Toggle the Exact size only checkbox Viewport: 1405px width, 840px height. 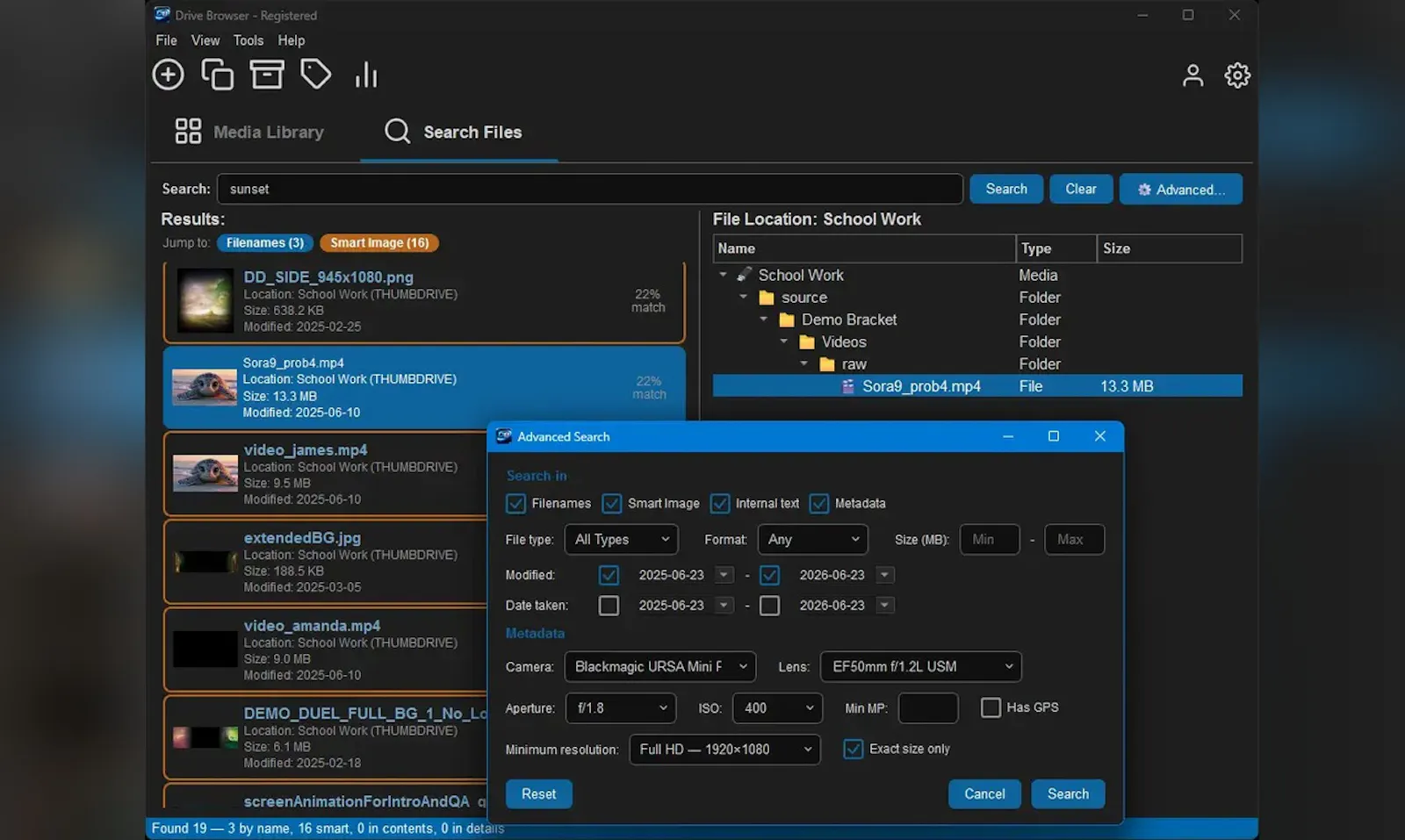pyautogui.click(x=854, y=750)
